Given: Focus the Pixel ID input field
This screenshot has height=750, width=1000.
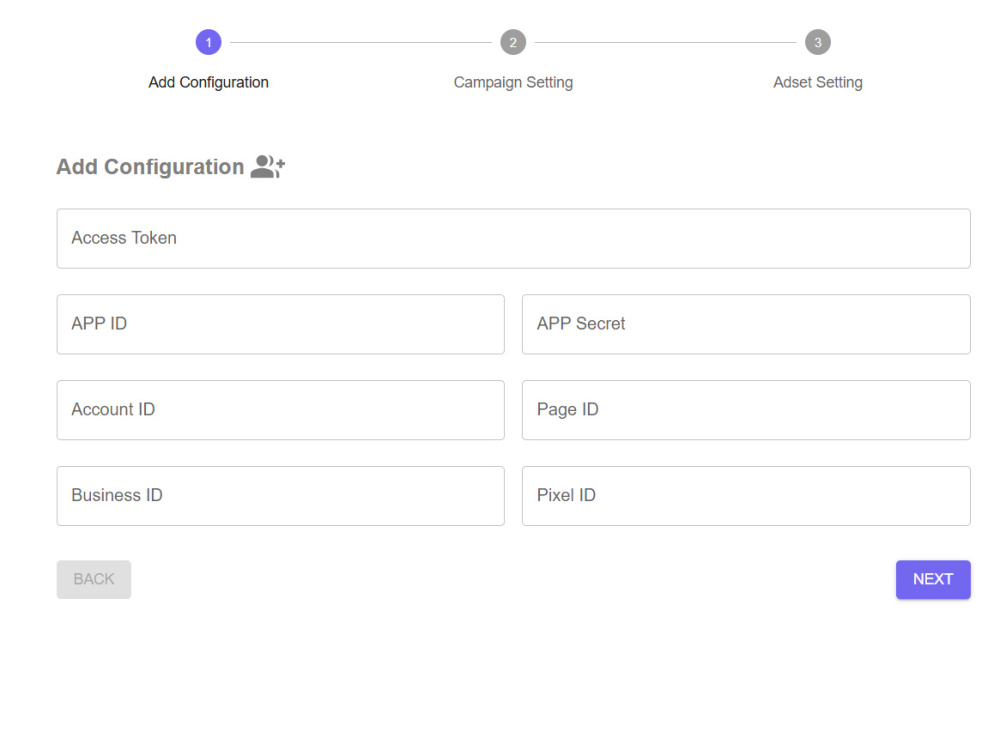Looking at the screenshot, I should coord(746,496).
